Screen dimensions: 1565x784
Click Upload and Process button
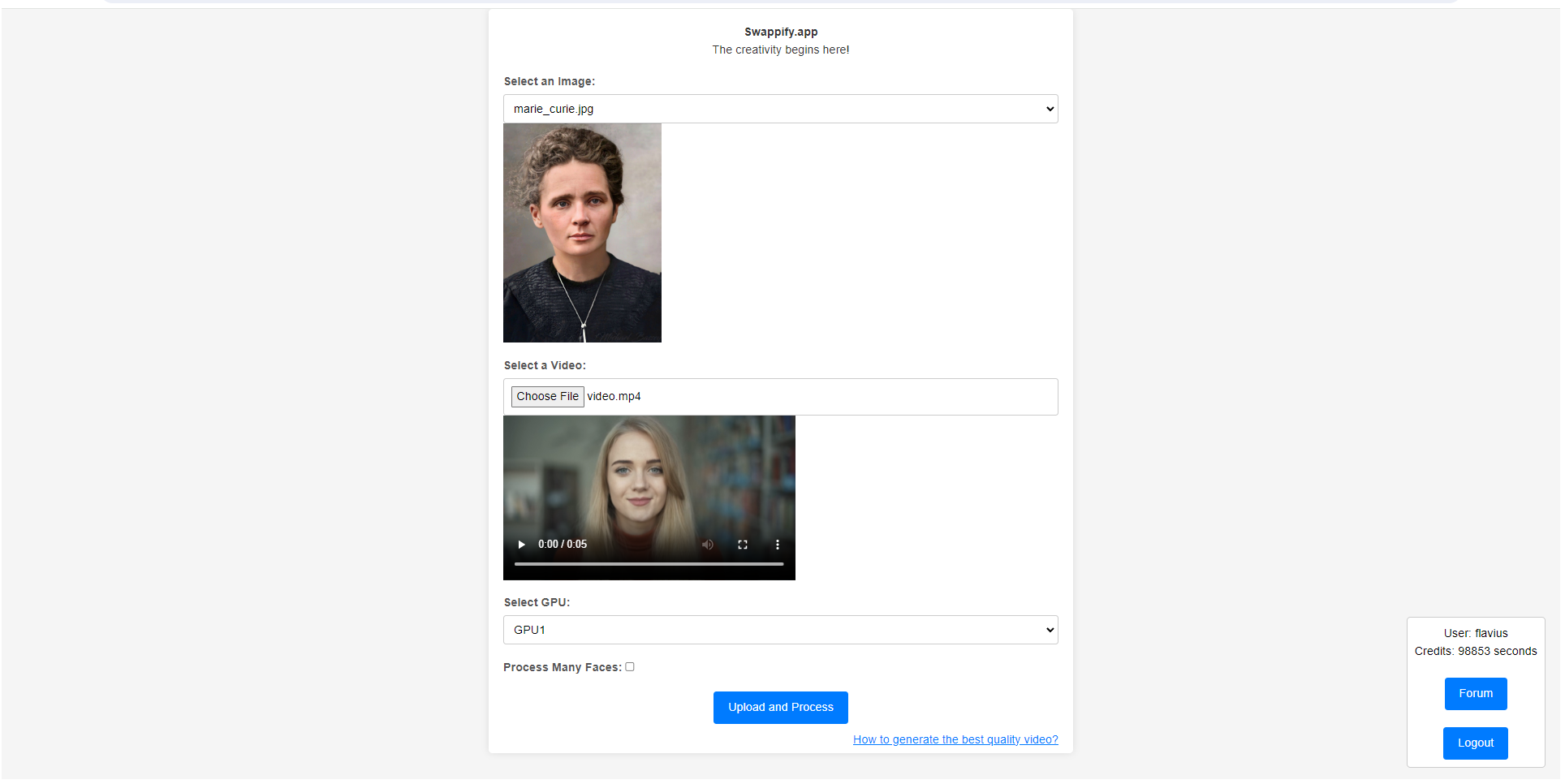click(781, 708)
